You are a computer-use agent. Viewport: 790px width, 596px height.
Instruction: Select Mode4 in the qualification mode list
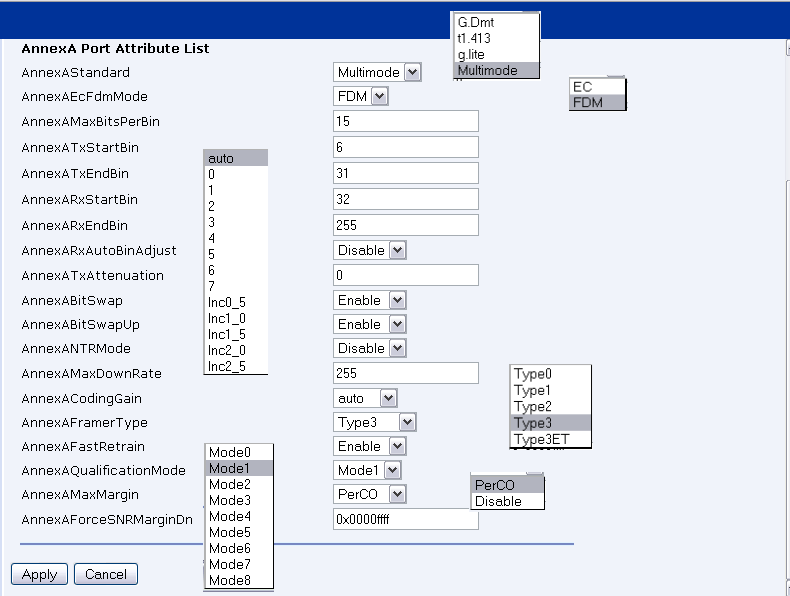pyautogui.click(x=230, y=516)
